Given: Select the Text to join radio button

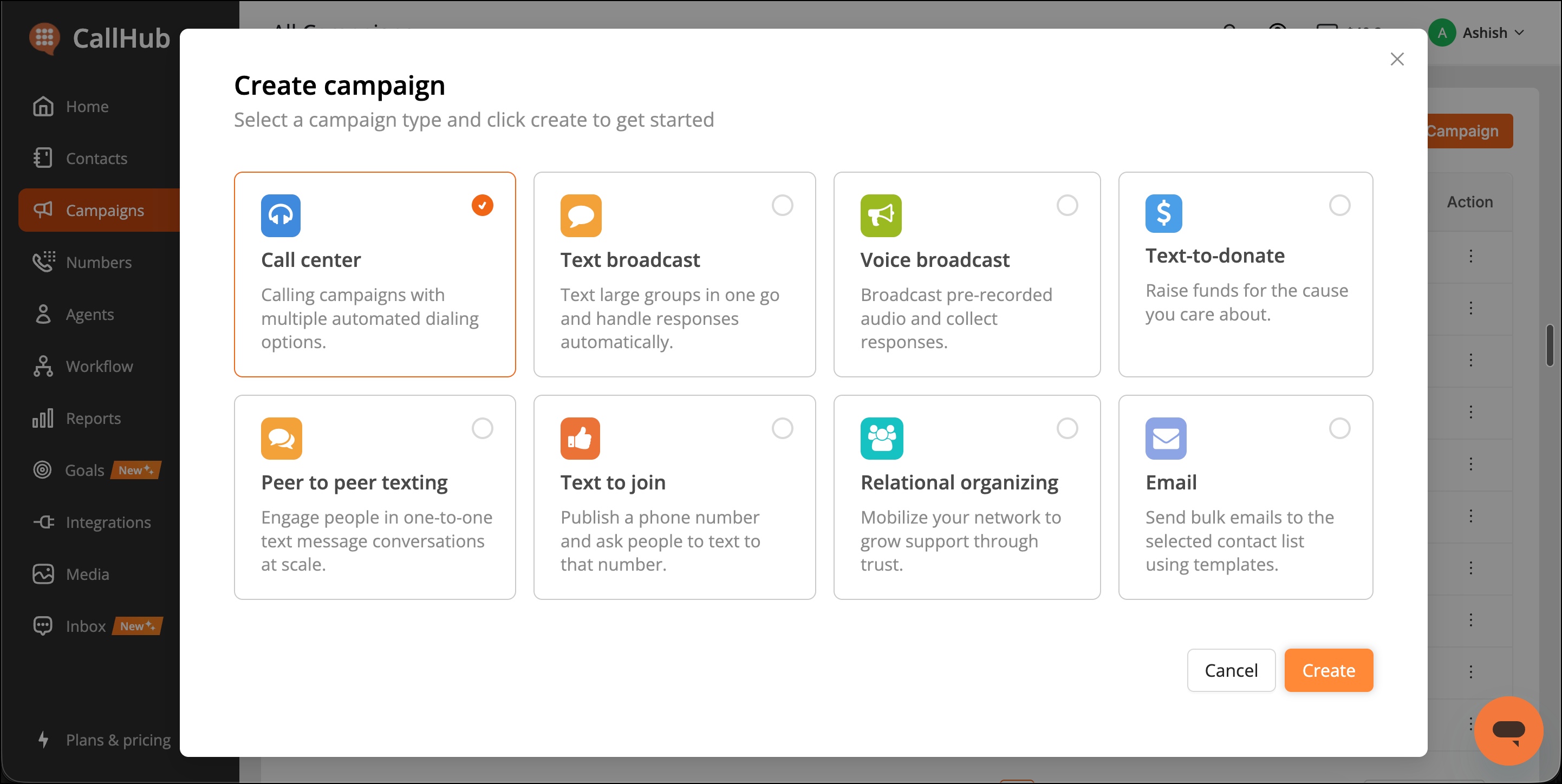Looking at the screenshot, I should coord(782,429).
